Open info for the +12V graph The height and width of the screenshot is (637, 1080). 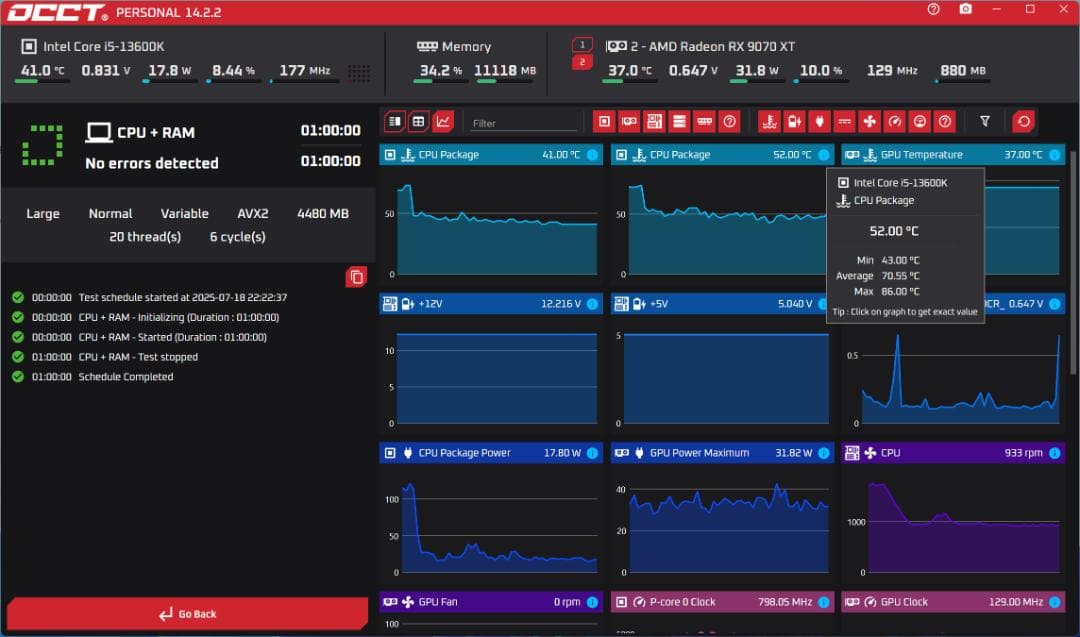pyautogui.click(x=592, y=304)
